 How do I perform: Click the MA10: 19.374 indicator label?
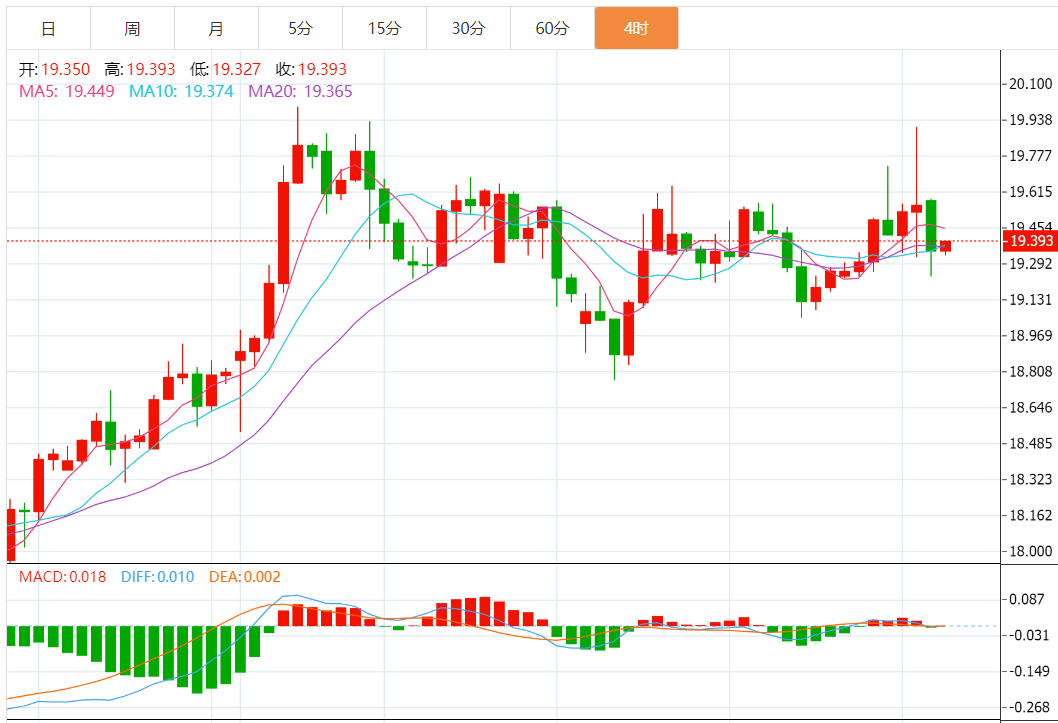point(181,91)
